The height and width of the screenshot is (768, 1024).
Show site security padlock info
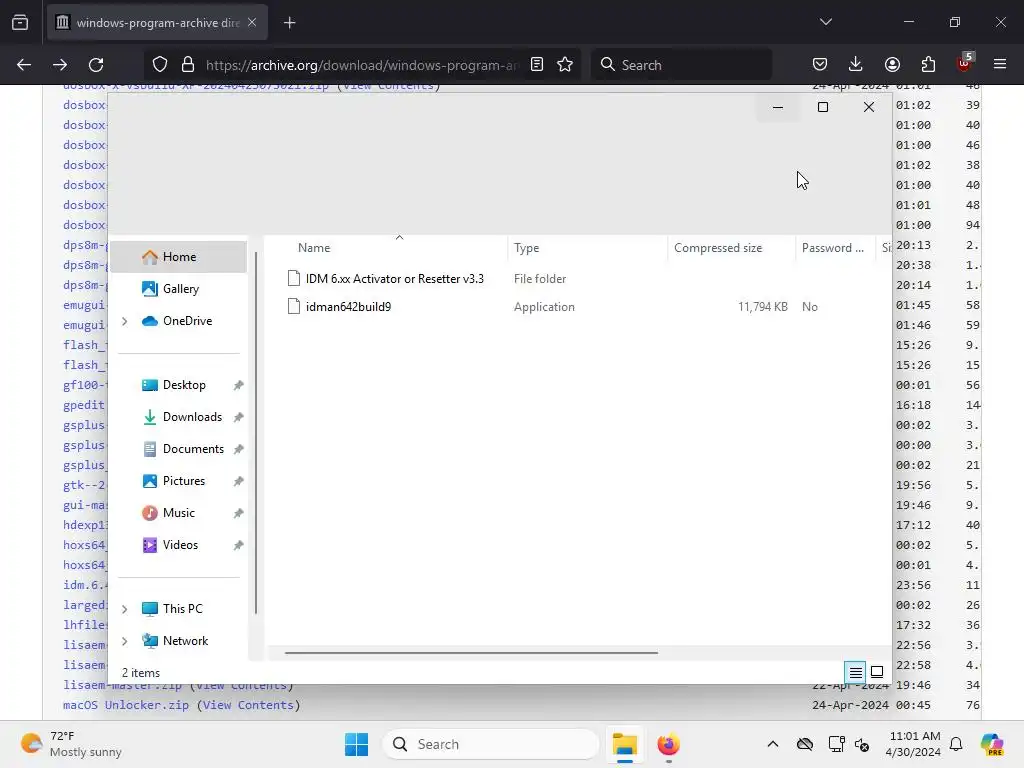(188, 65)
